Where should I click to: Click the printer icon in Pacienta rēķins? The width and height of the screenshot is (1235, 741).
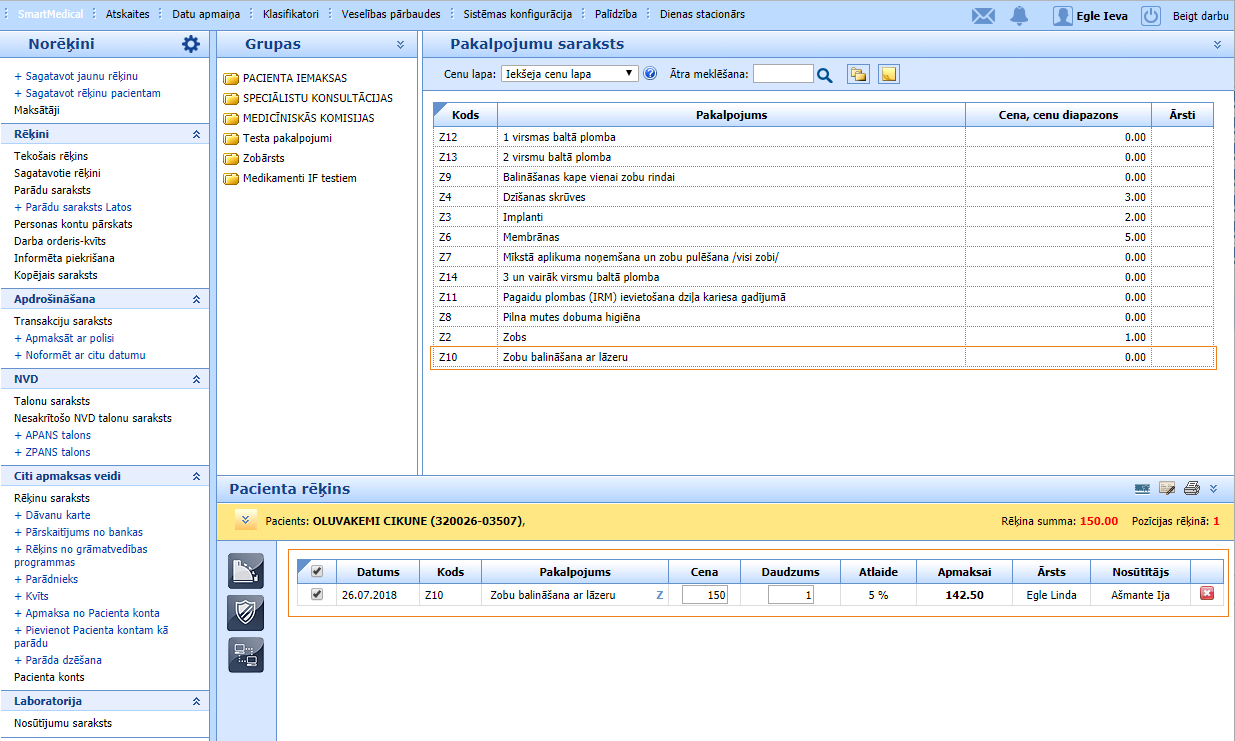[x=1191, y=489]
